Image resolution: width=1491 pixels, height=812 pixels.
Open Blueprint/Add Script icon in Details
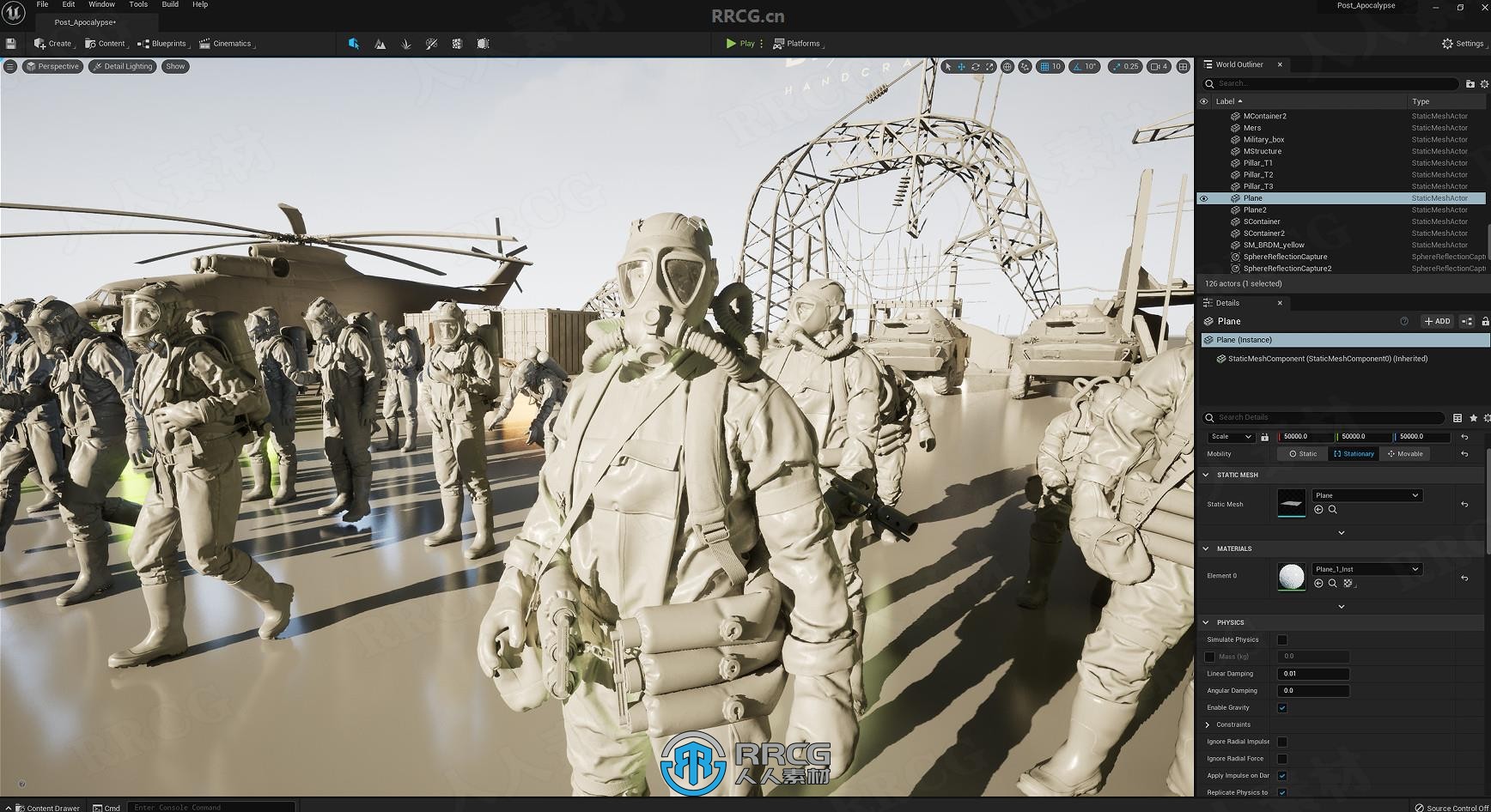tap(1467, 321)
